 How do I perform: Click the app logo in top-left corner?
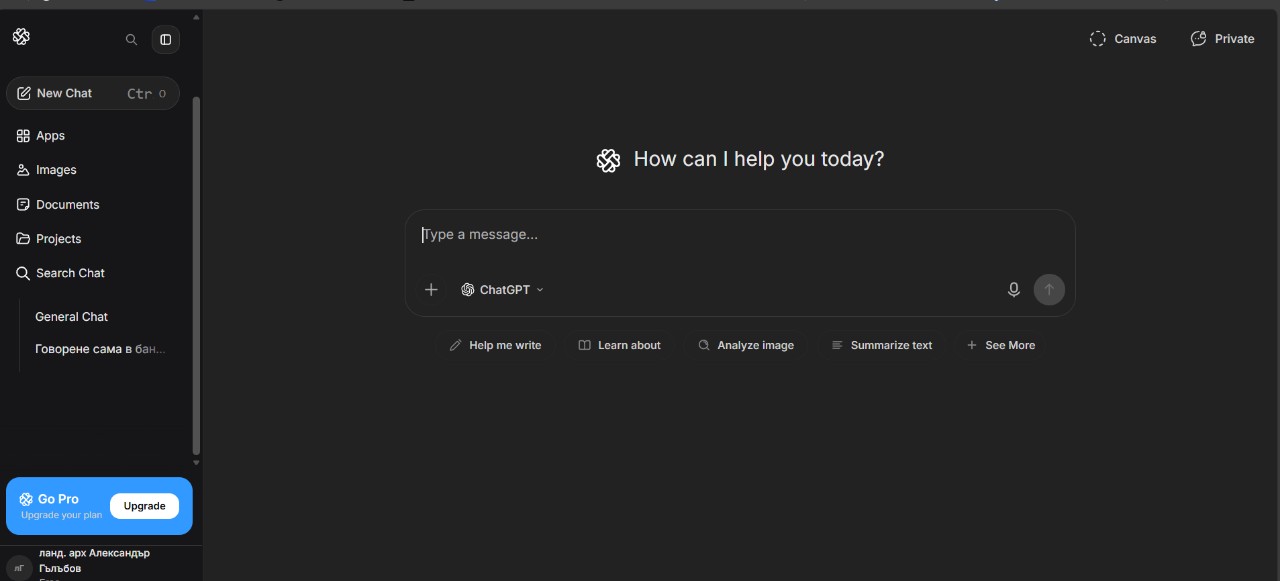pos(22,37)
